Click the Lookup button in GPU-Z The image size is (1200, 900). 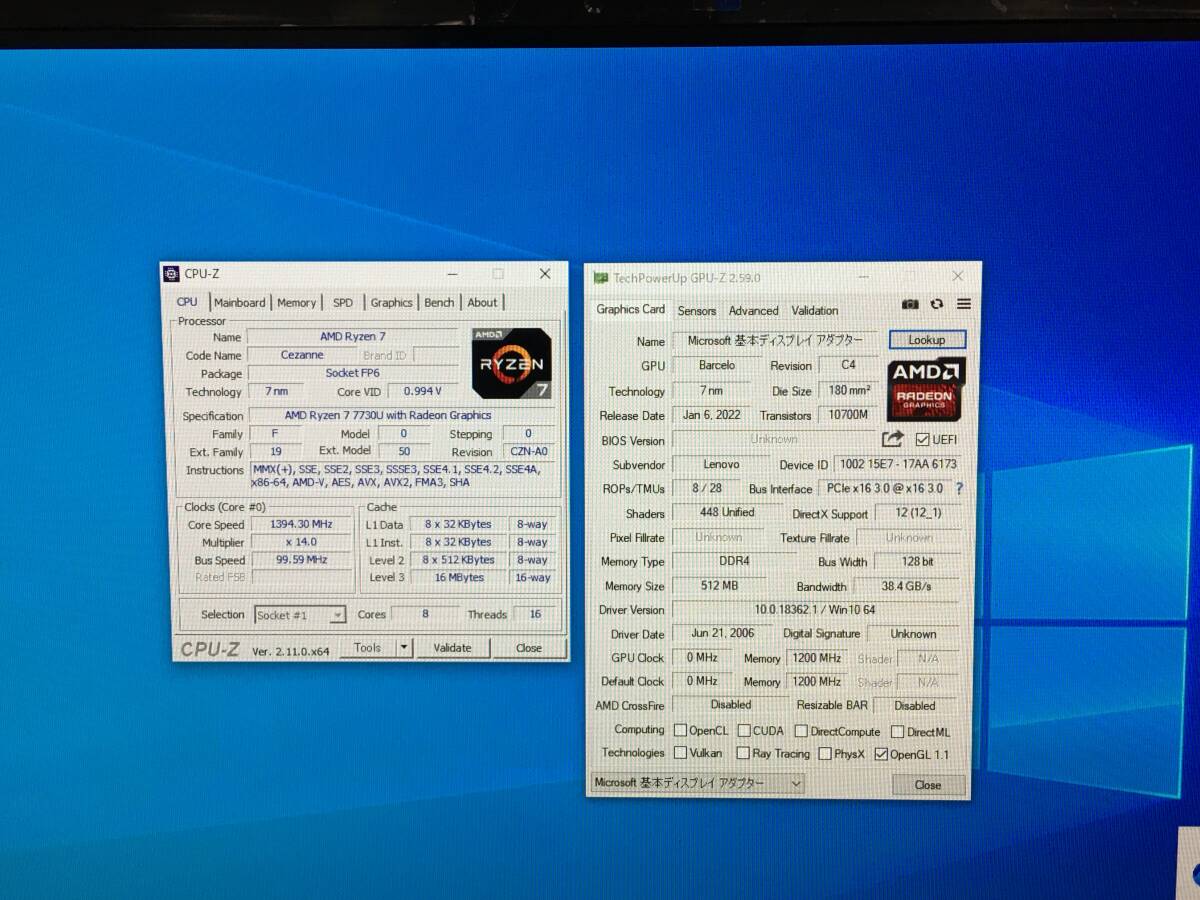[927, 340]
